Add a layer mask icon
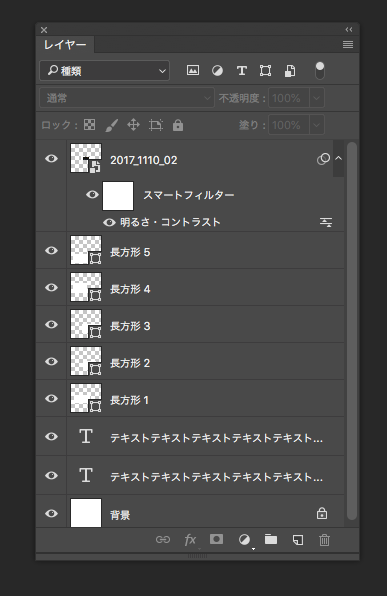 coord(216,539)
